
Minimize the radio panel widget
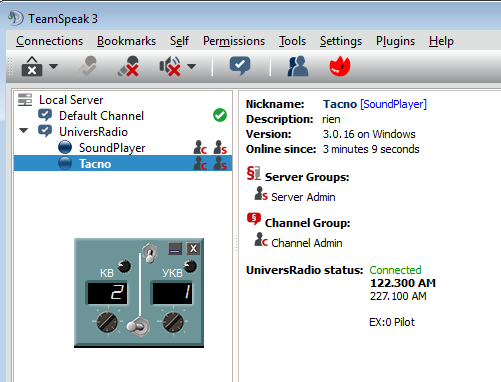coord(175,249)
